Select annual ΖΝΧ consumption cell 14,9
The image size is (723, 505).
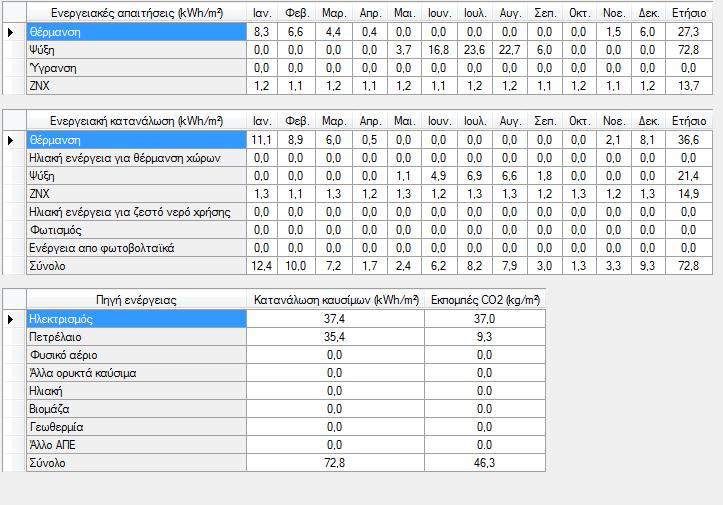click(x=689, y=194)
